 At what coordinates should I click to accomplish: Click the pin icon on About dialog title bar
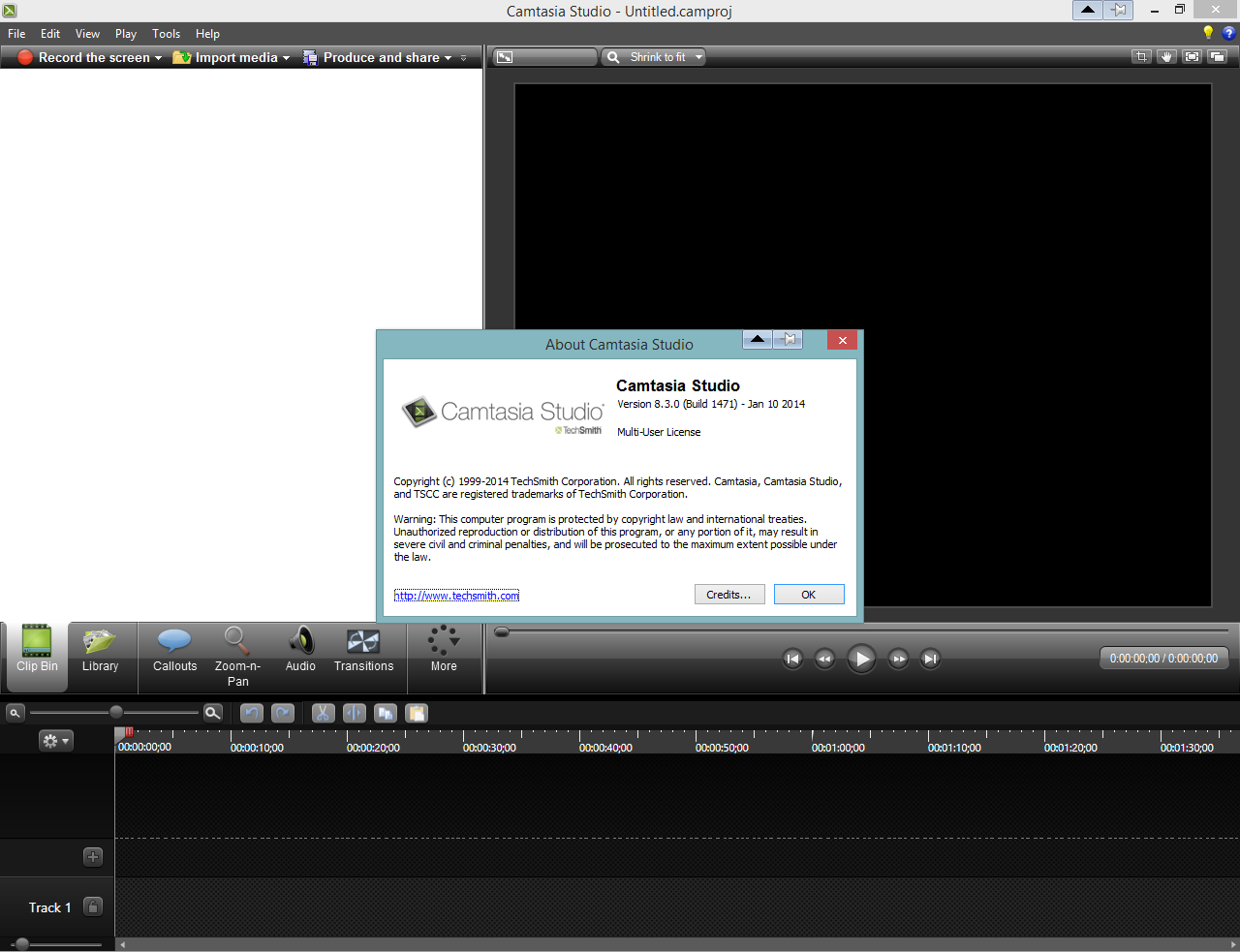click(x=789, y=339)
